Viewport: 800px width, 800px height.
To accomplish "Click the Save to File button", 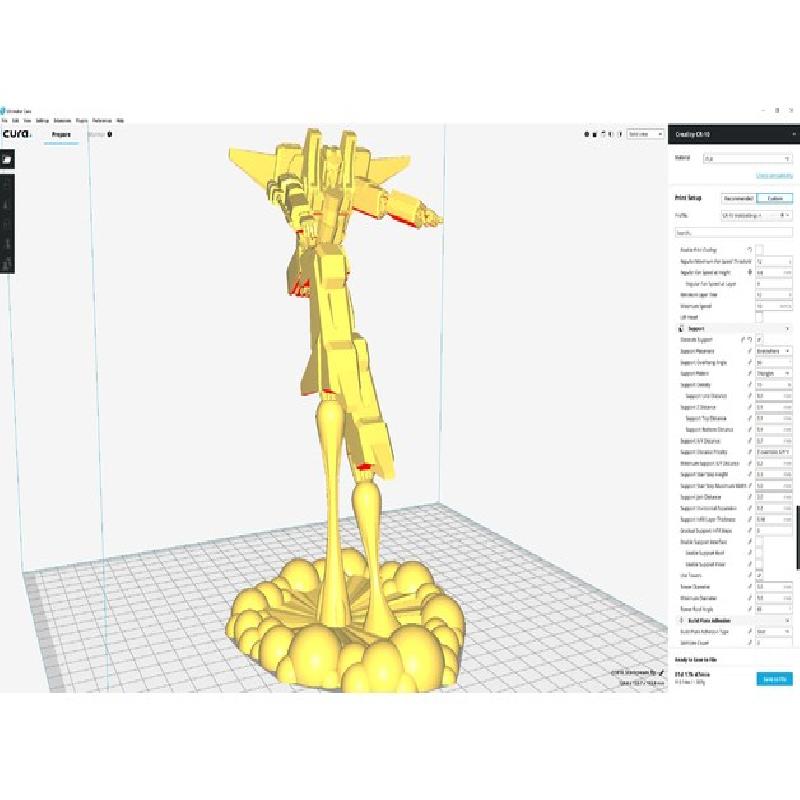I will (774, 679).
